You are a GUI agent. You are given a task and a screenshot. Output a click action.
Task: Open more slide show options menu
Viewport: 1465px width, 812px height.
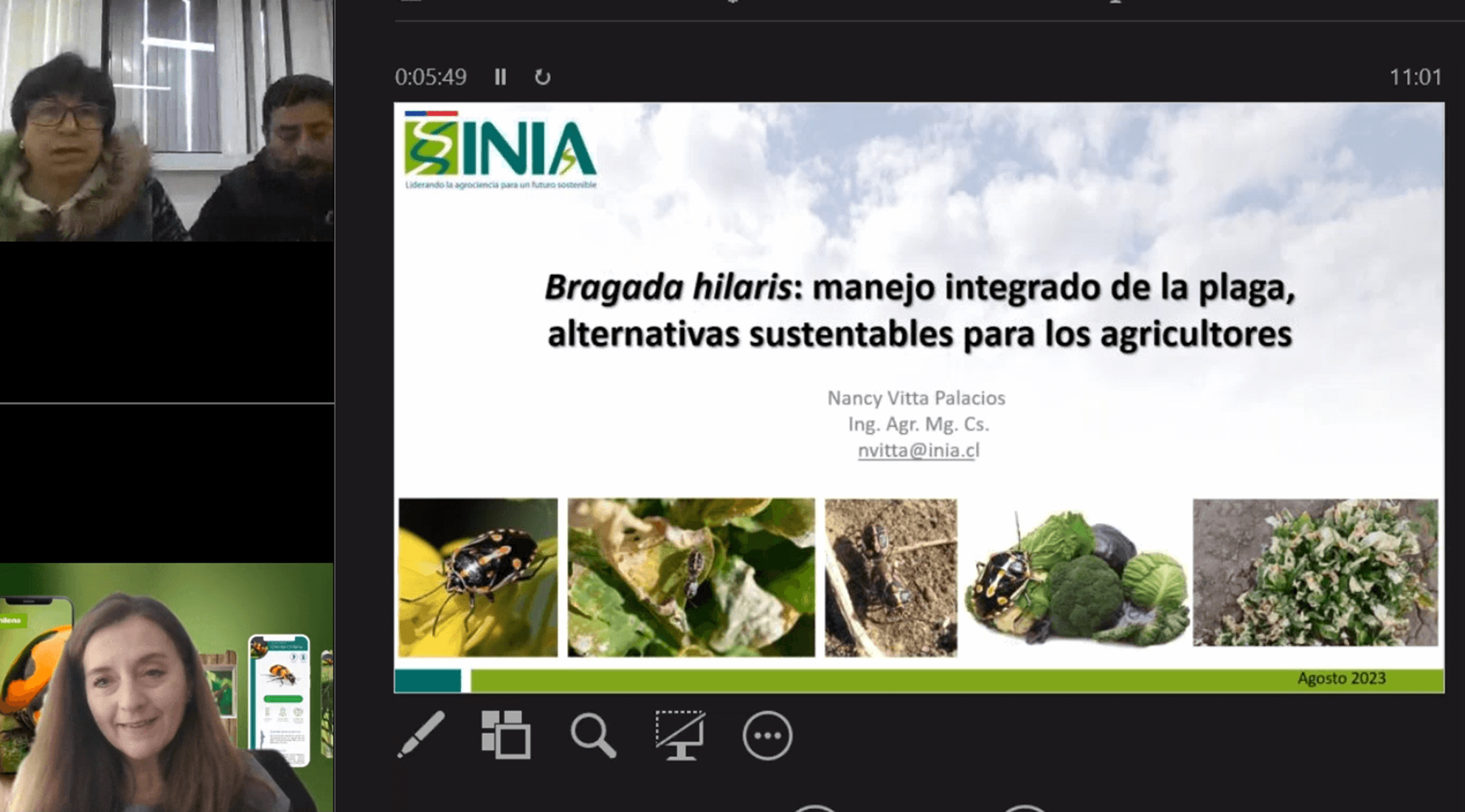coord(767,735)
